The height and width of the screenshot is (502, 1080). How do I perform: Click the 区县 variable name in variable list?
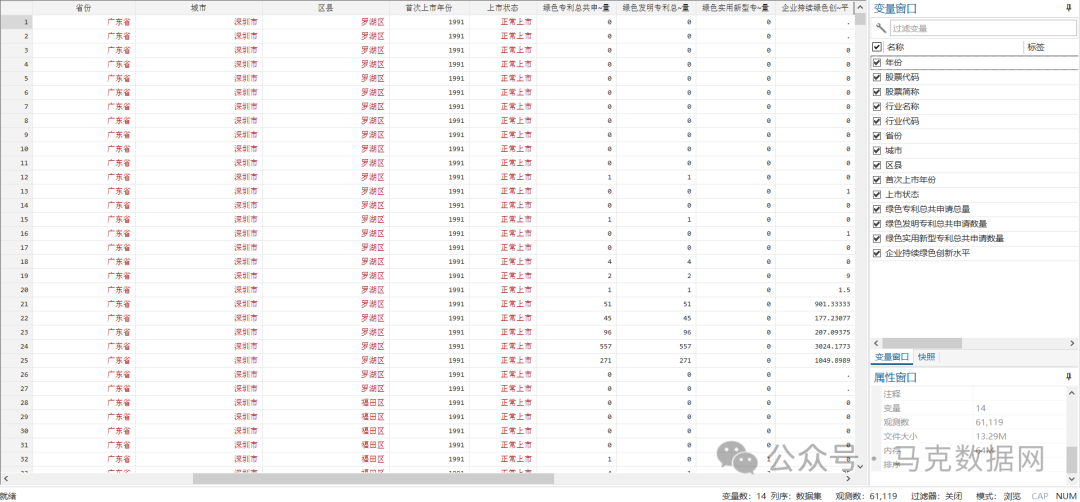click(x=893, y=165)
